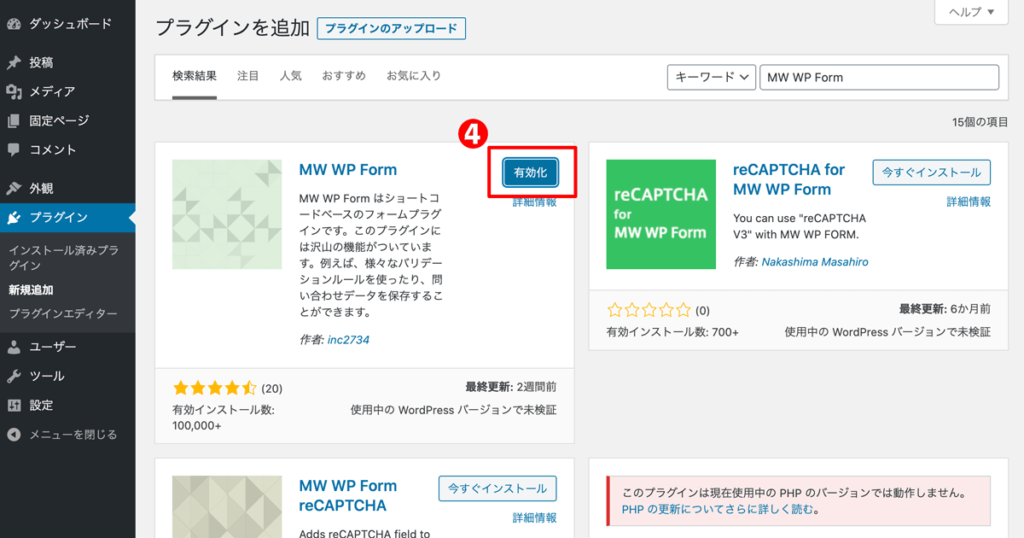Click the pushpin icon next to 投稿

click(x=14, y=63)
